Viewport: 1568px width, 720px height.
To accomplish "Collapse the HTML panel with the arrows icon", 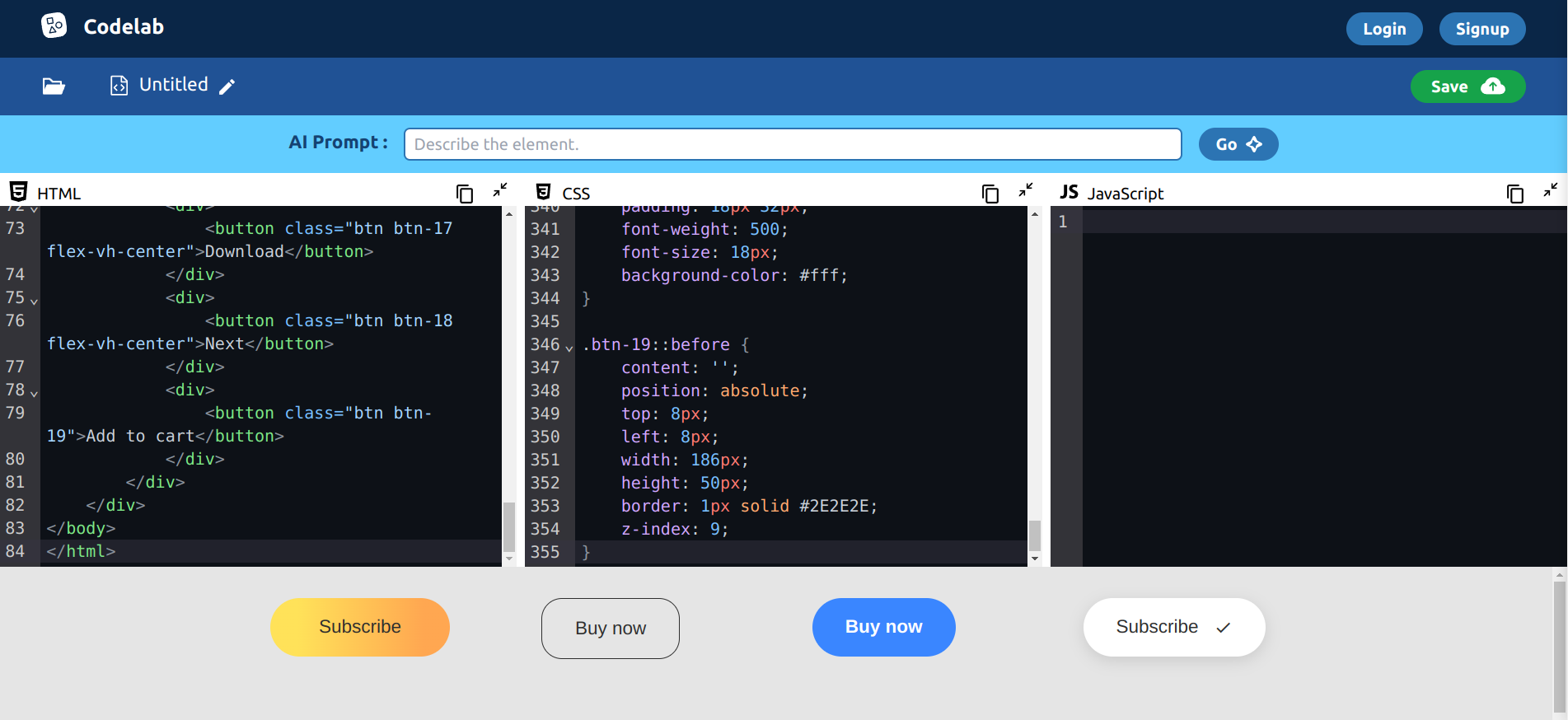I will (500, 190).
